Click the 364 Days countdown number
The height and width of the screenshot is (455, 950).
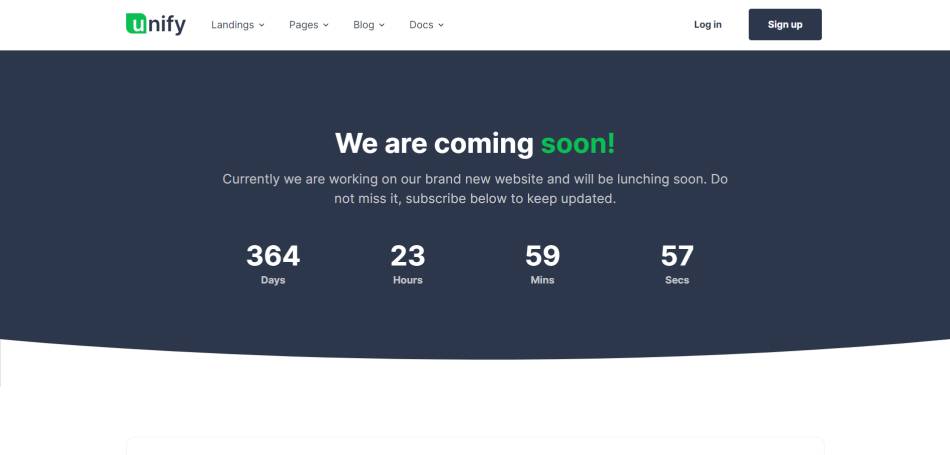pyautogui.click(x=273, y=256)
